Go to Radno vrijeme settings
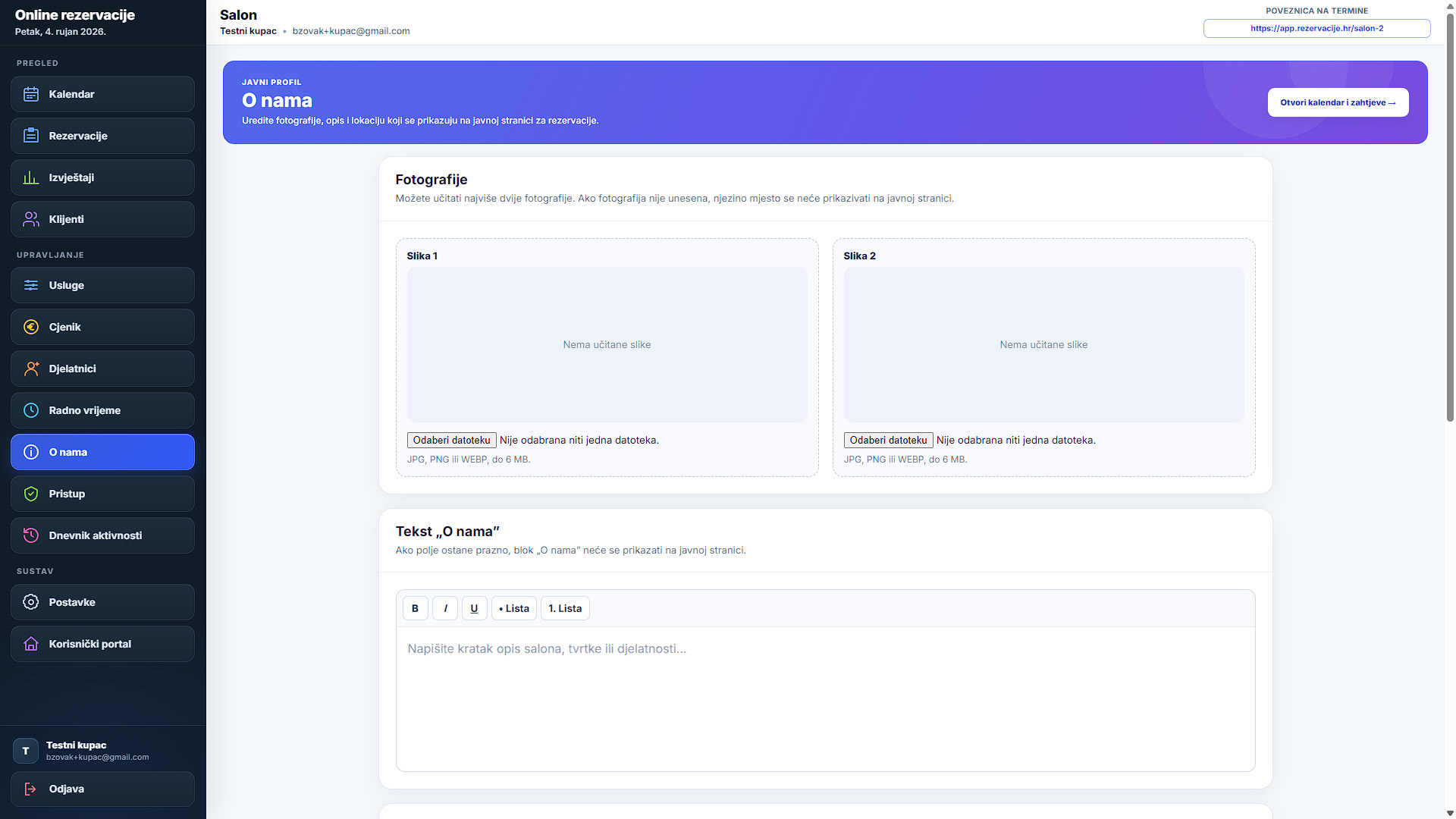 102,410
